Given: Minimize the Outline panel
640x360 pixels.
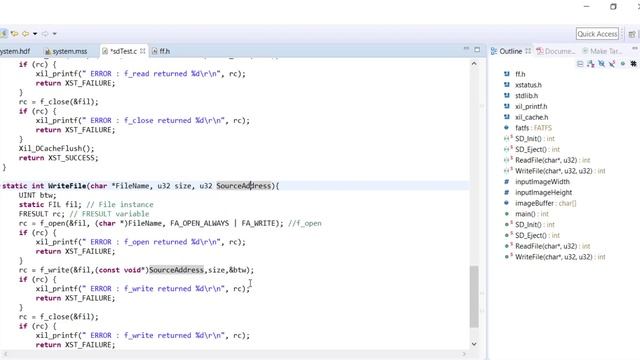Looking at the screenshot, I should (635, 49).
